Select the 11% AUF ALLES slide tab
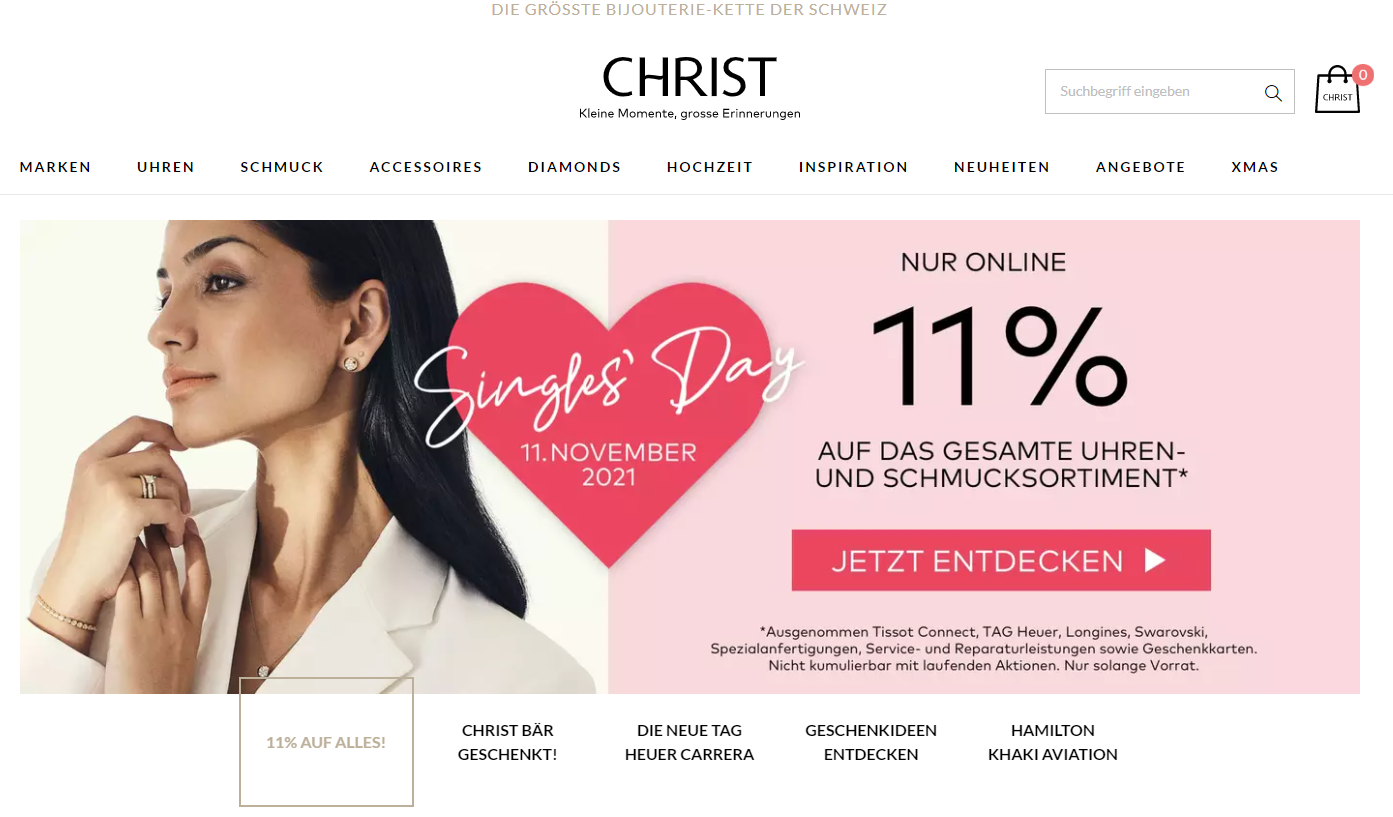The height and width of the screenshot is (817, 1393). (x=326, y=742)
